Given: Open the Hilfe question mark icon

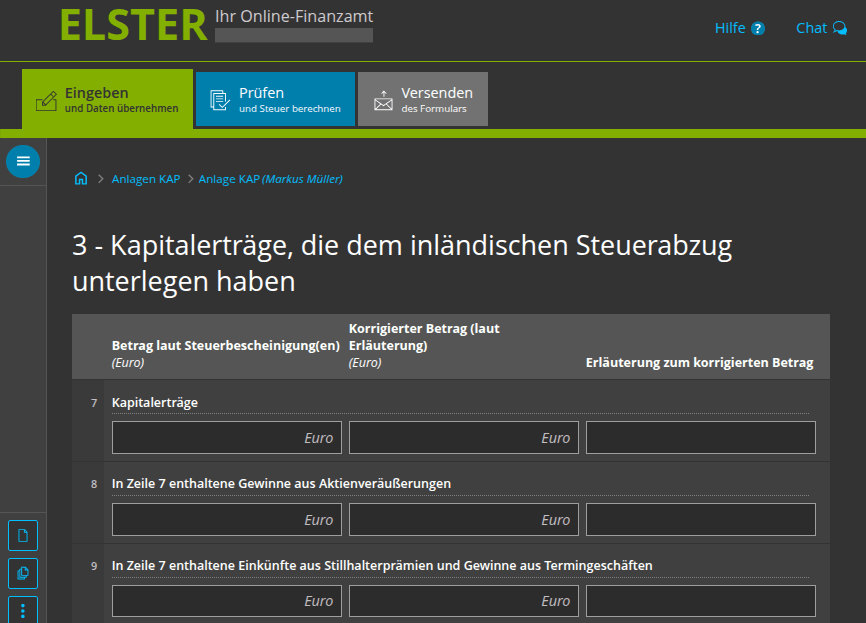Looking at the screenshot, I should click(x=758, y=28).
